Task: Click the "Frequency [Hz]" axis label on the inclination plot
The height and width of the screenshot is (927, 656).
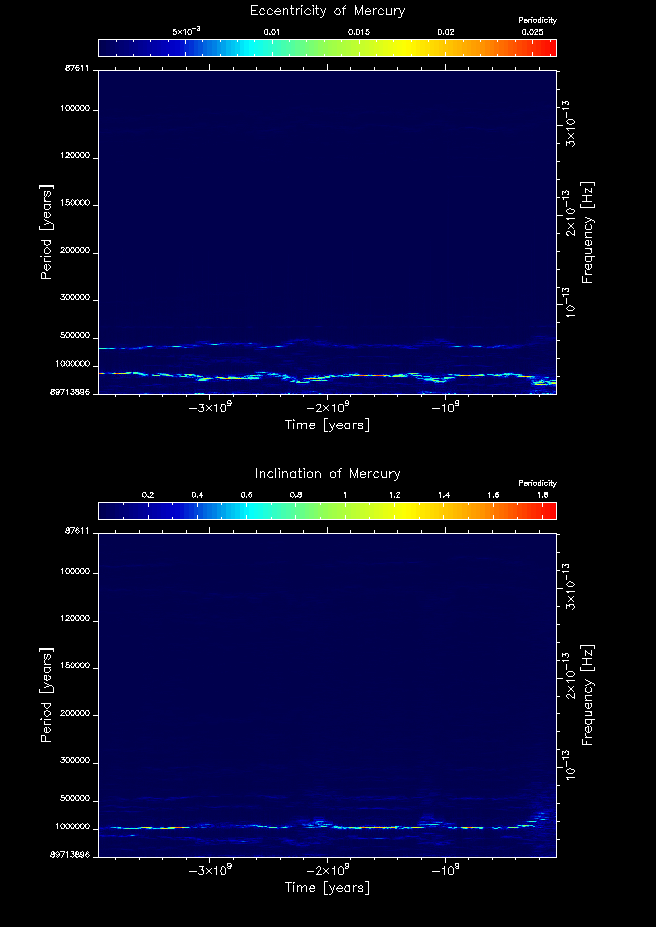Action: tap(588, 695)
